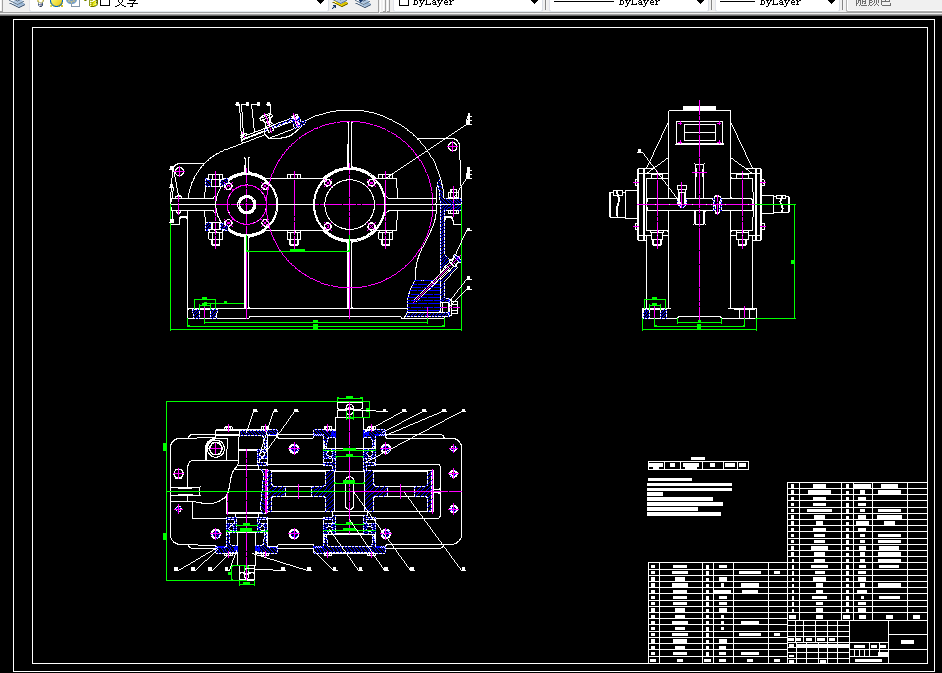Screen dimensions: 942x673
Task: Select the large magenta gear pitch circle
Action: 351,204
